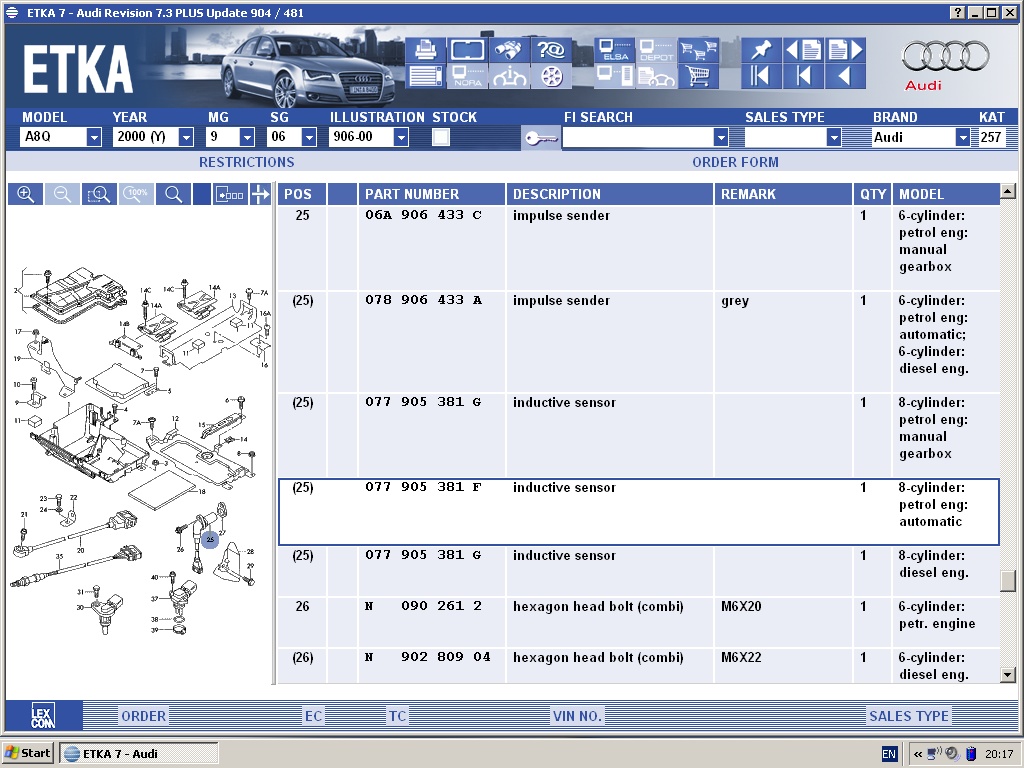Click the PART NUMBER column header
1024x768 pixels.
point(432,194)
